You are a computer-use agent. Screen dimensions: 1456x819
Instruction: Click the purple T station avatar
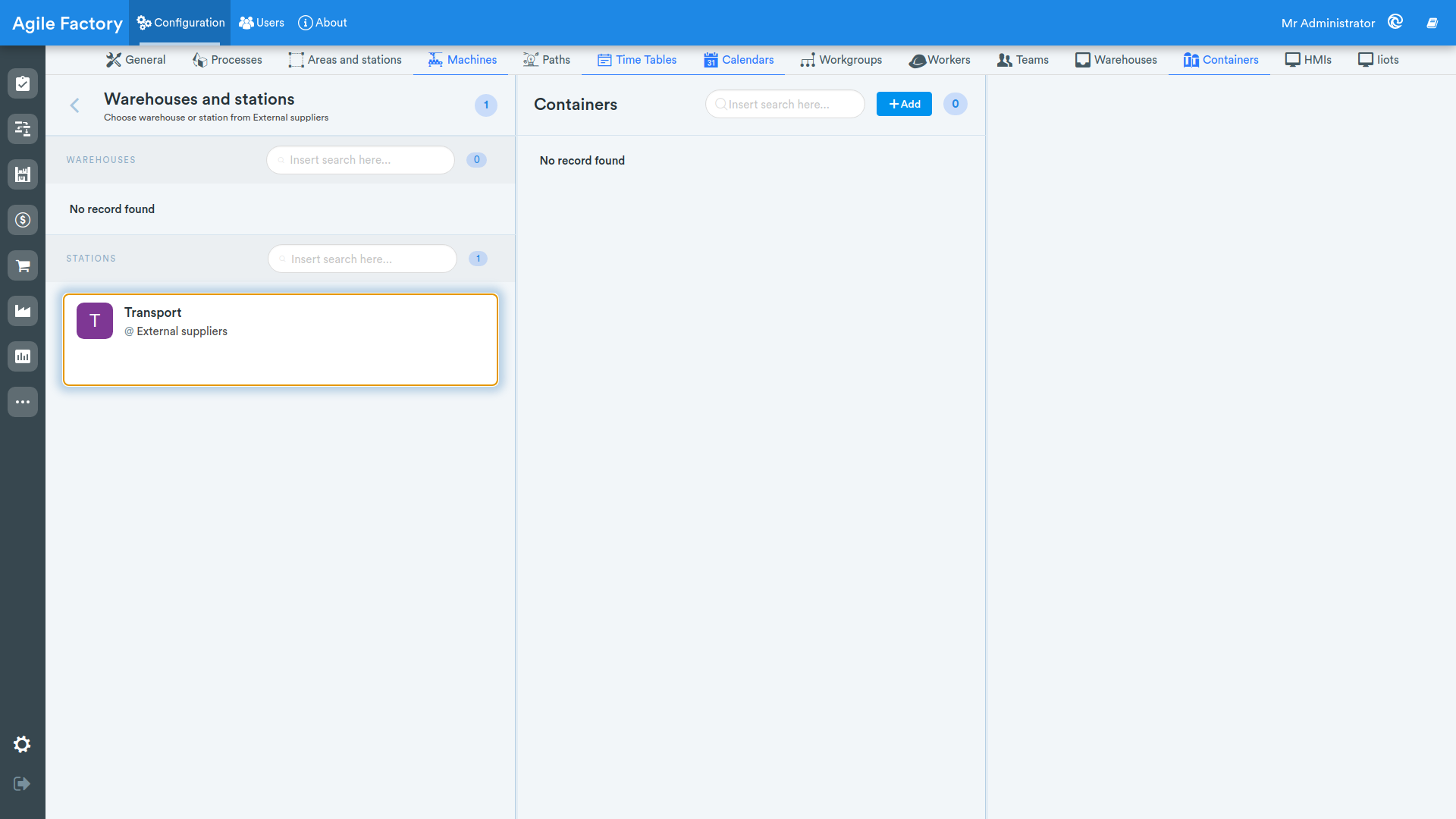click(x=95, y=321)
